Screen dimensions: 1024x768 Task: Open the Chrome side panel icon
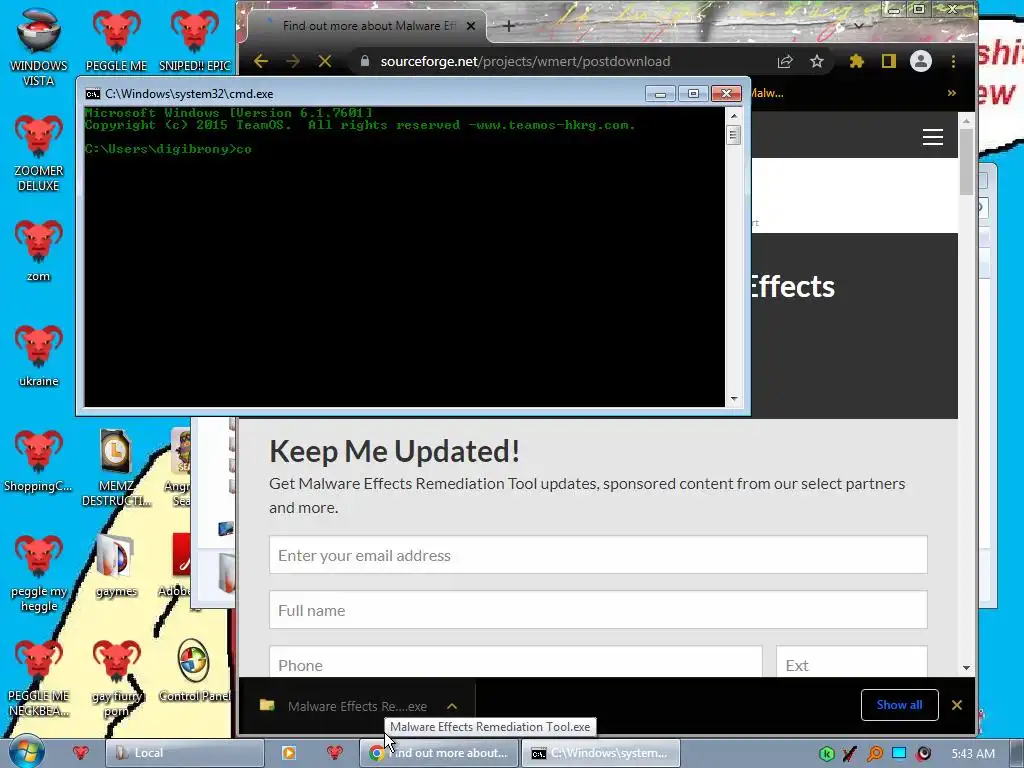point(888,61)
